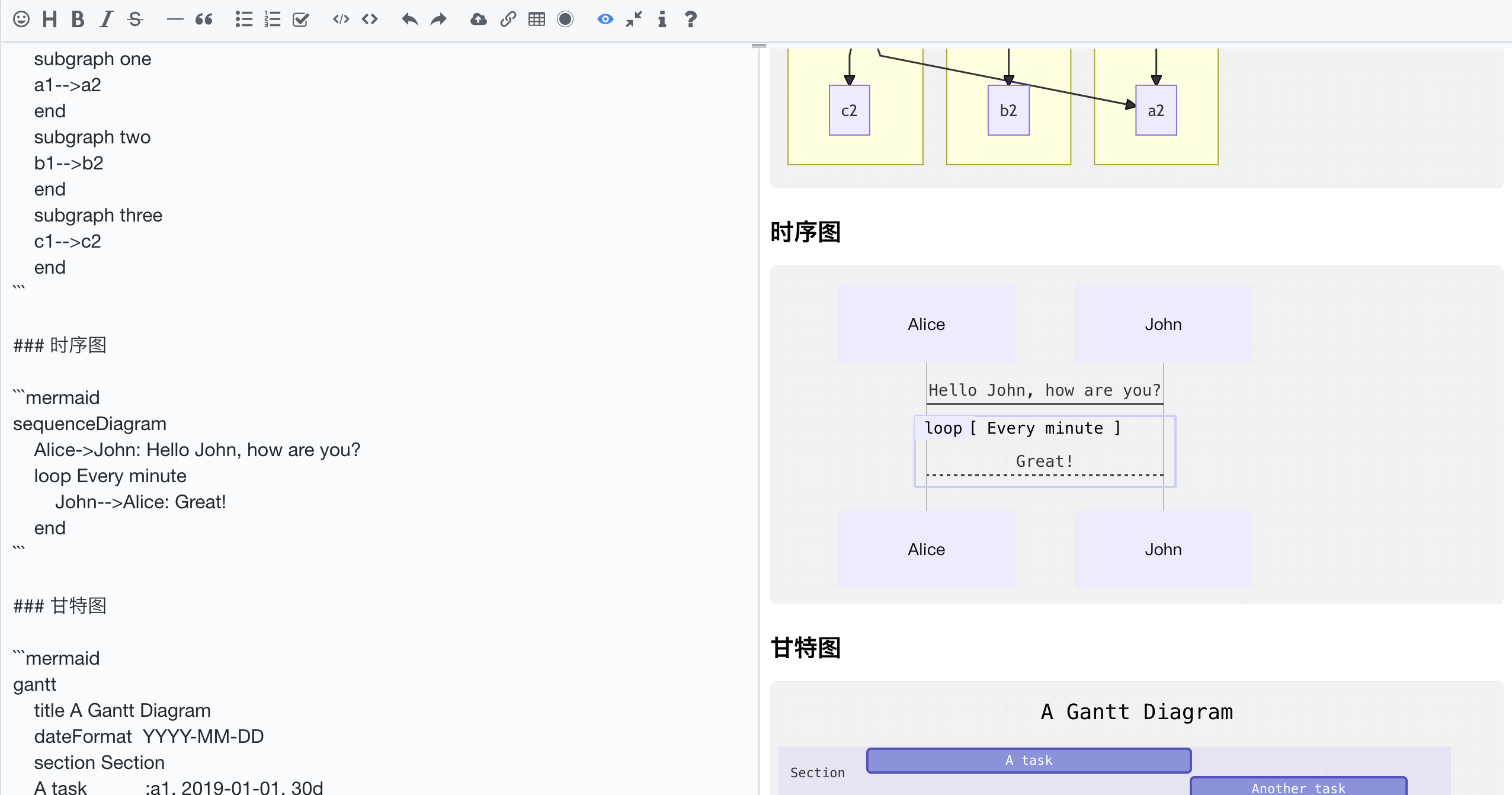Insert a task checkbox list
This screenshot has width=1512, height=795.
pyautogui.click(x=301, y=20)
